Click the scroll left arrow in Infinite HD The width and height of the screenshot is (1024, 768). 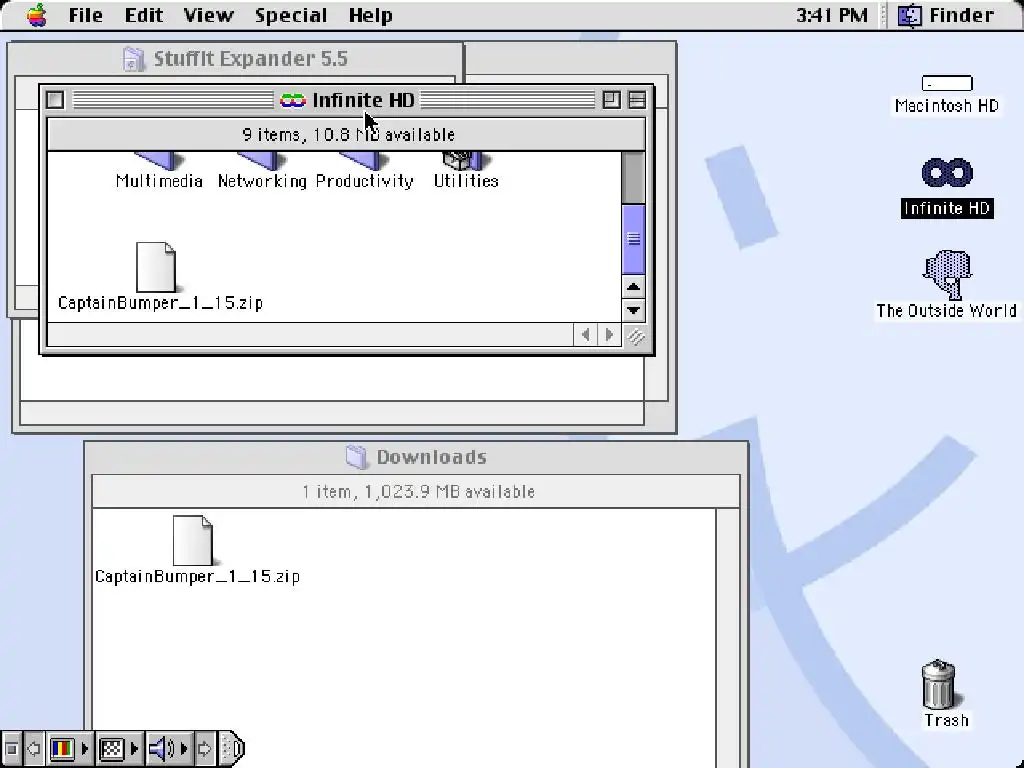[586, 335]
